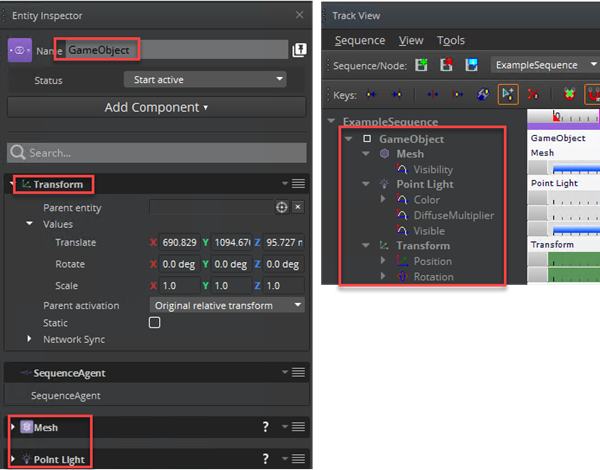Expand the Position track under Transform
The height and width of the screenshot is (470, 600).
(x=383, y=261)
